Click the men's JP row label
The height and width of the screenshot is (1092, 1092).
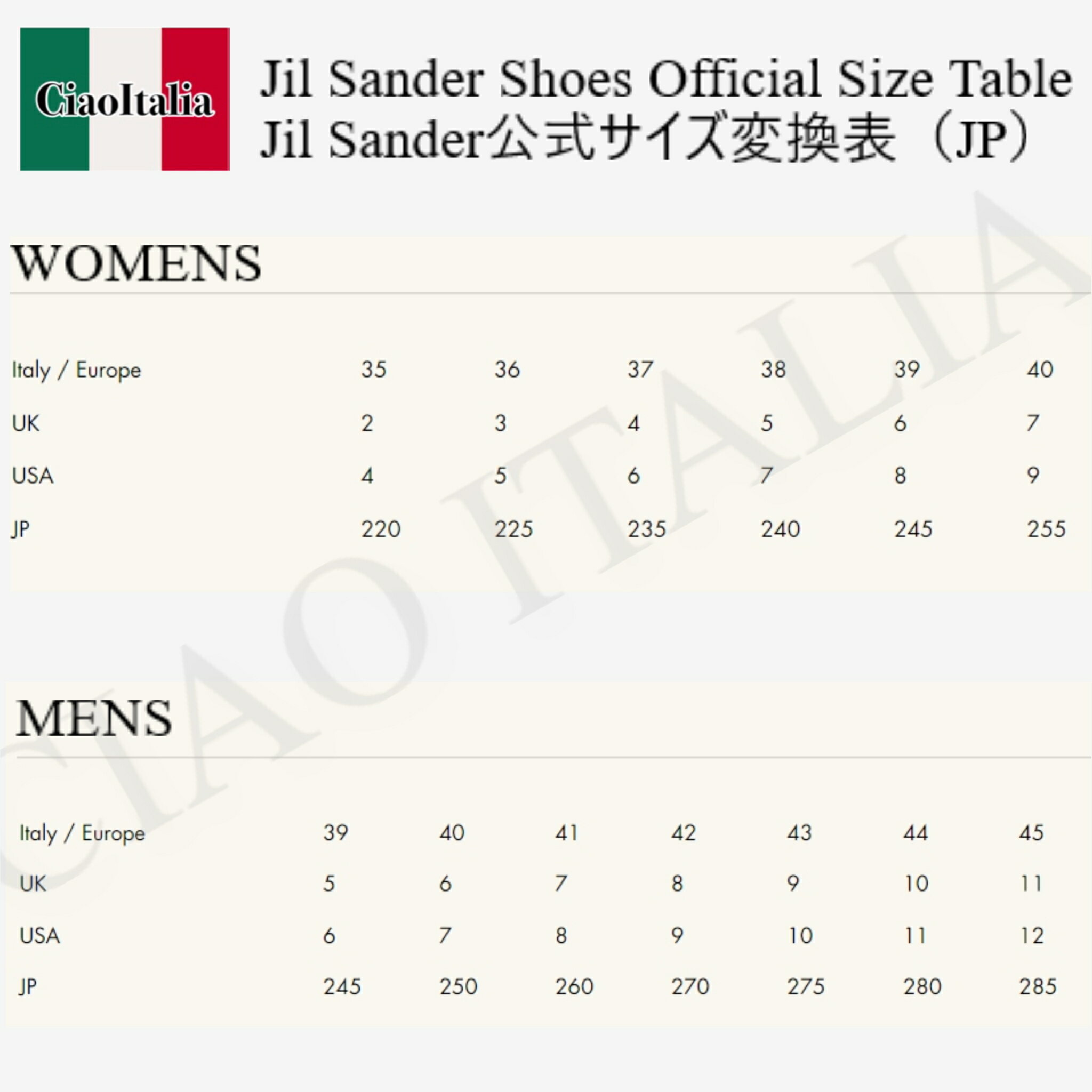[28, 987]
